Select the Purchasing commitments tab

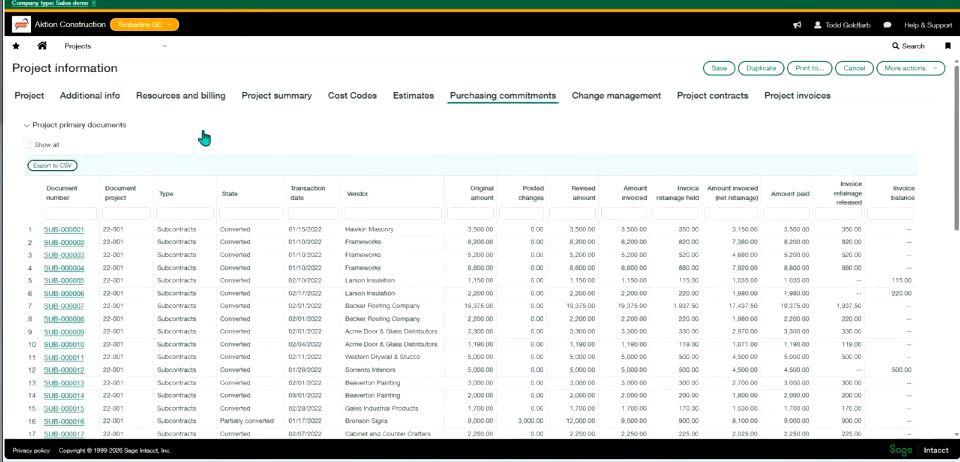pyautogui.click(x=503, y=95)
